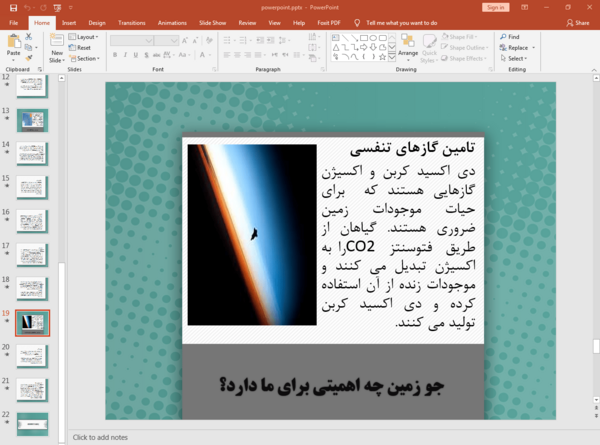Expand the Section dropdown
This screenshot has height=445, width=600.
tap(85, 59)
